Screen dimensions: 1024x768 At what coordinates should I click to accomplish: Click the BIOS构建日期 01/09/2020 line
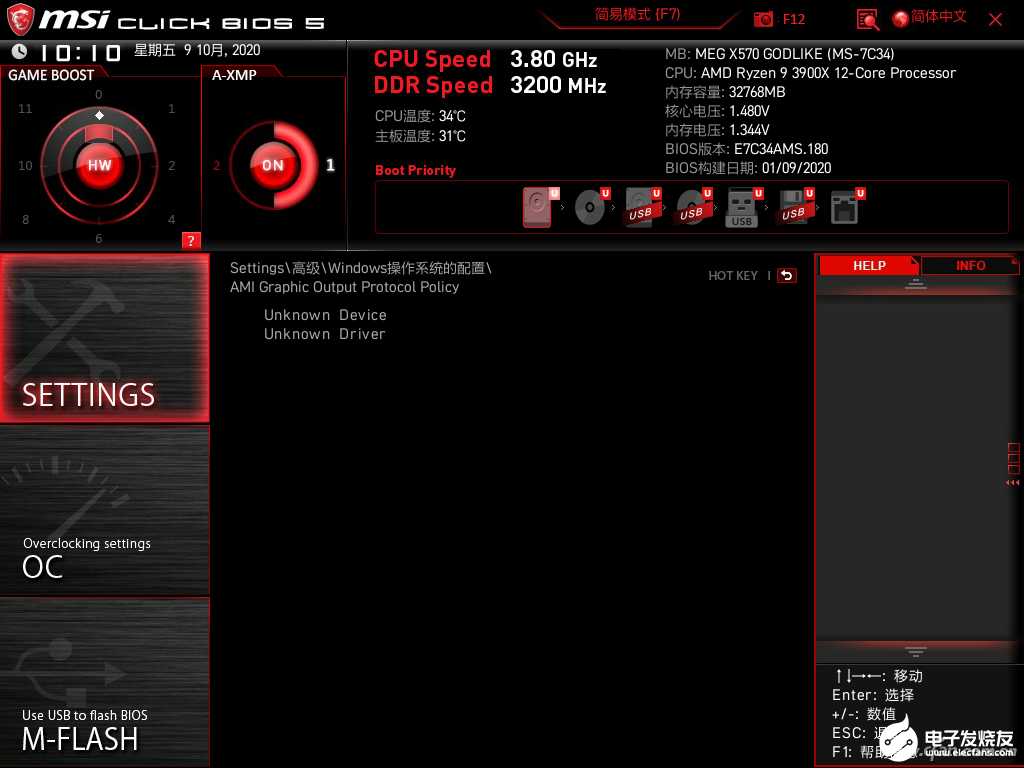[x=748, y=168]
